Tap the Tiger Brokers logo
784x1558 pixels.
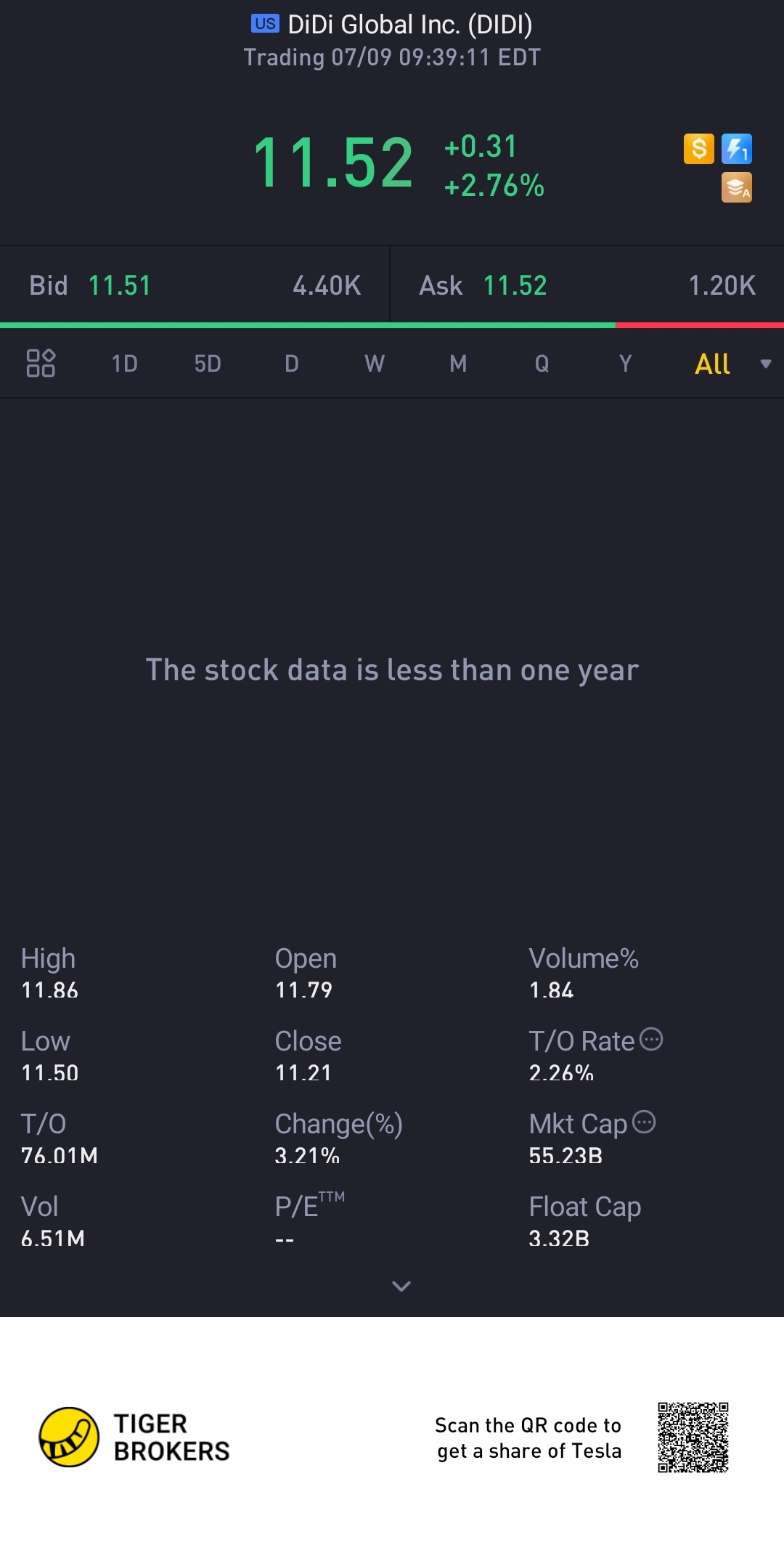coord(69,1437)
